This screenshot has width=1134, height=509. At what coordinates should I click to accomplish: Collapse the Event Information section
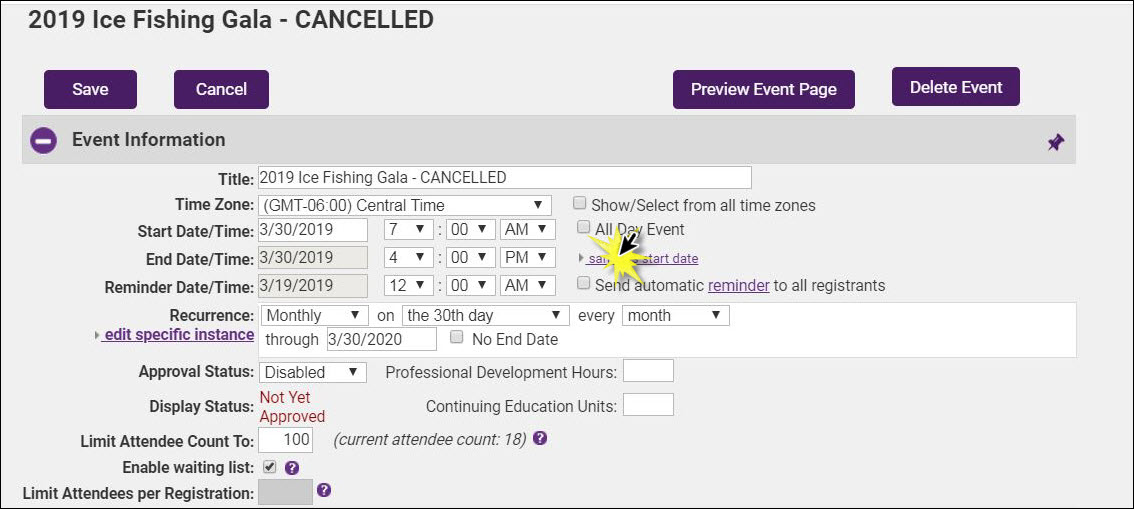click(x=43, y=141)
